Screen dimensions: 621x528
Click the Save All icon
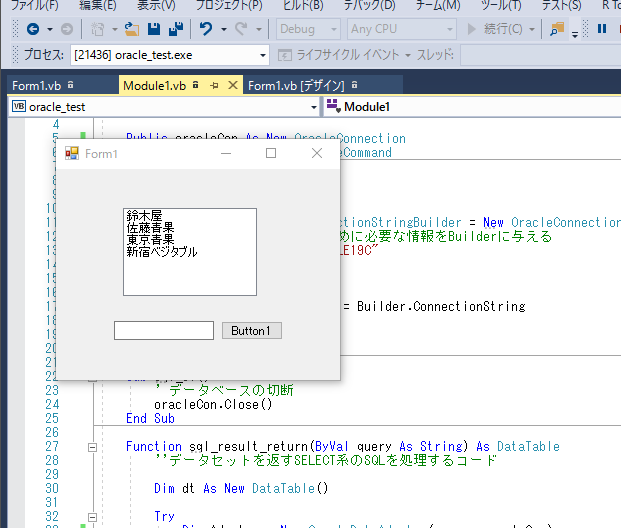point(175,30)
